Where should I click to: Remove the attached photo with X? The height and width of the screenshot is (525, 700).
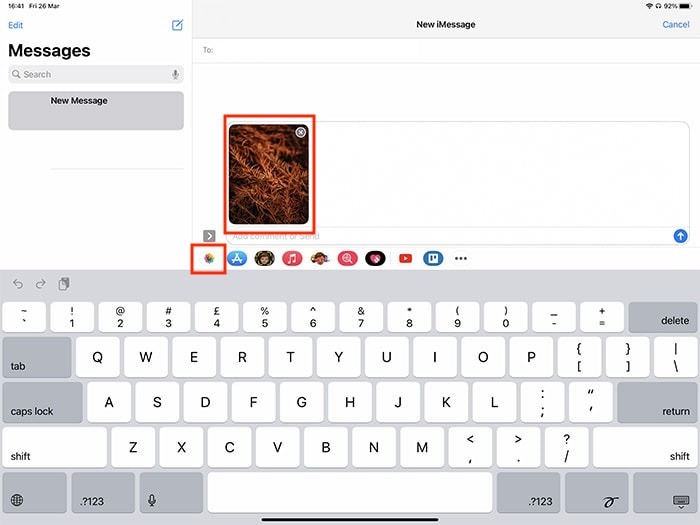(301, 132)
